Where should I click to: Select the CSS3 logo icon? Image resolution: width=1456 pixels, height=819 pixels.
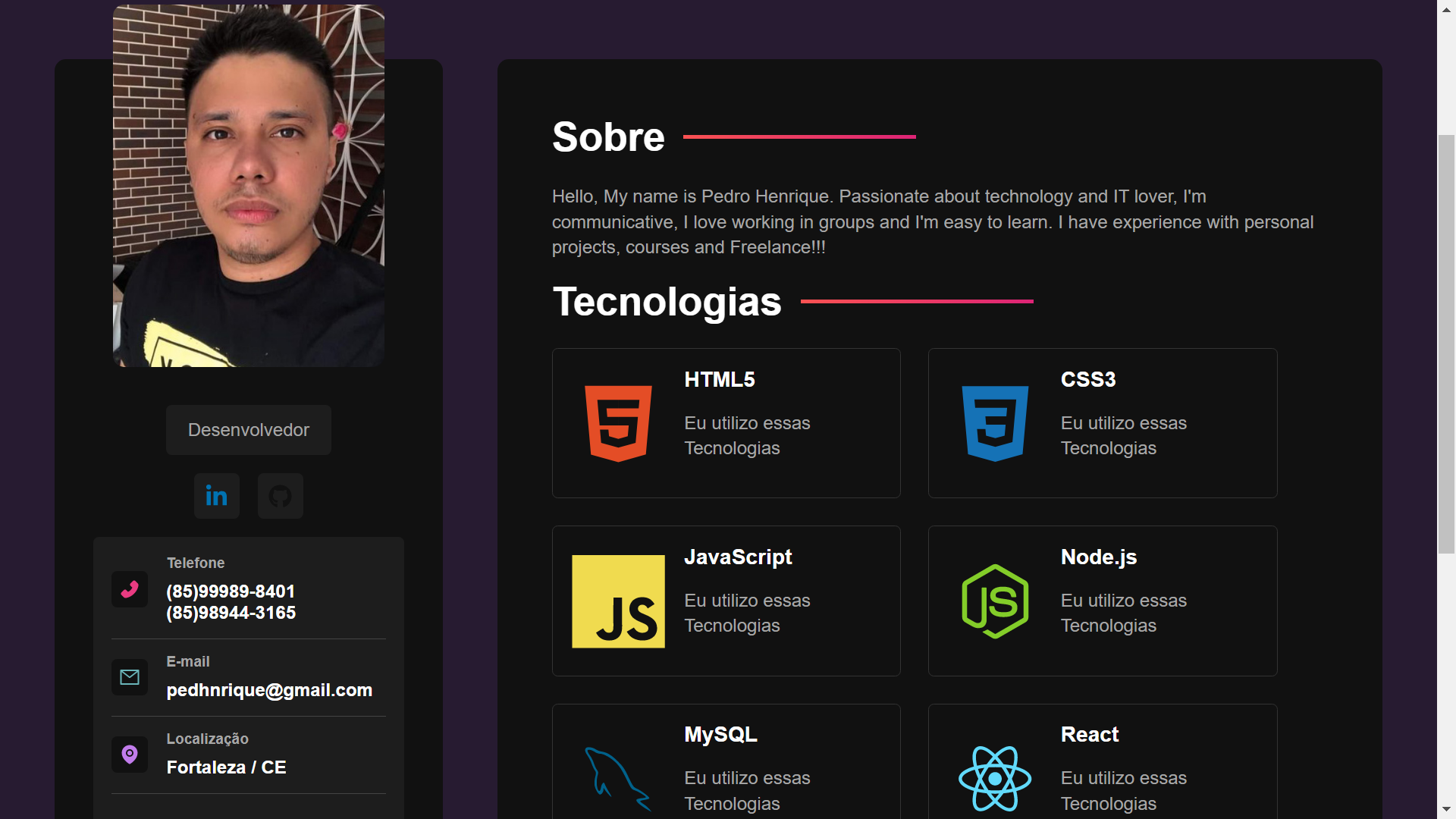994,423
